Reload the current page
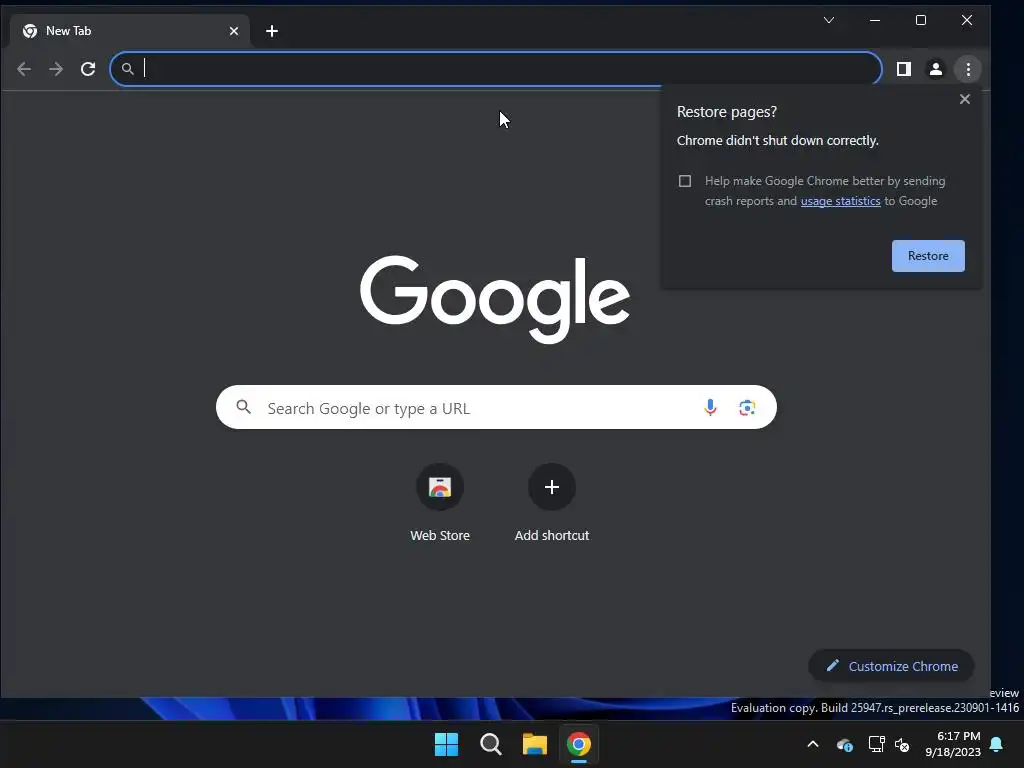The width and height of the screenshot is (1024, 768). (x=88, y=69)
